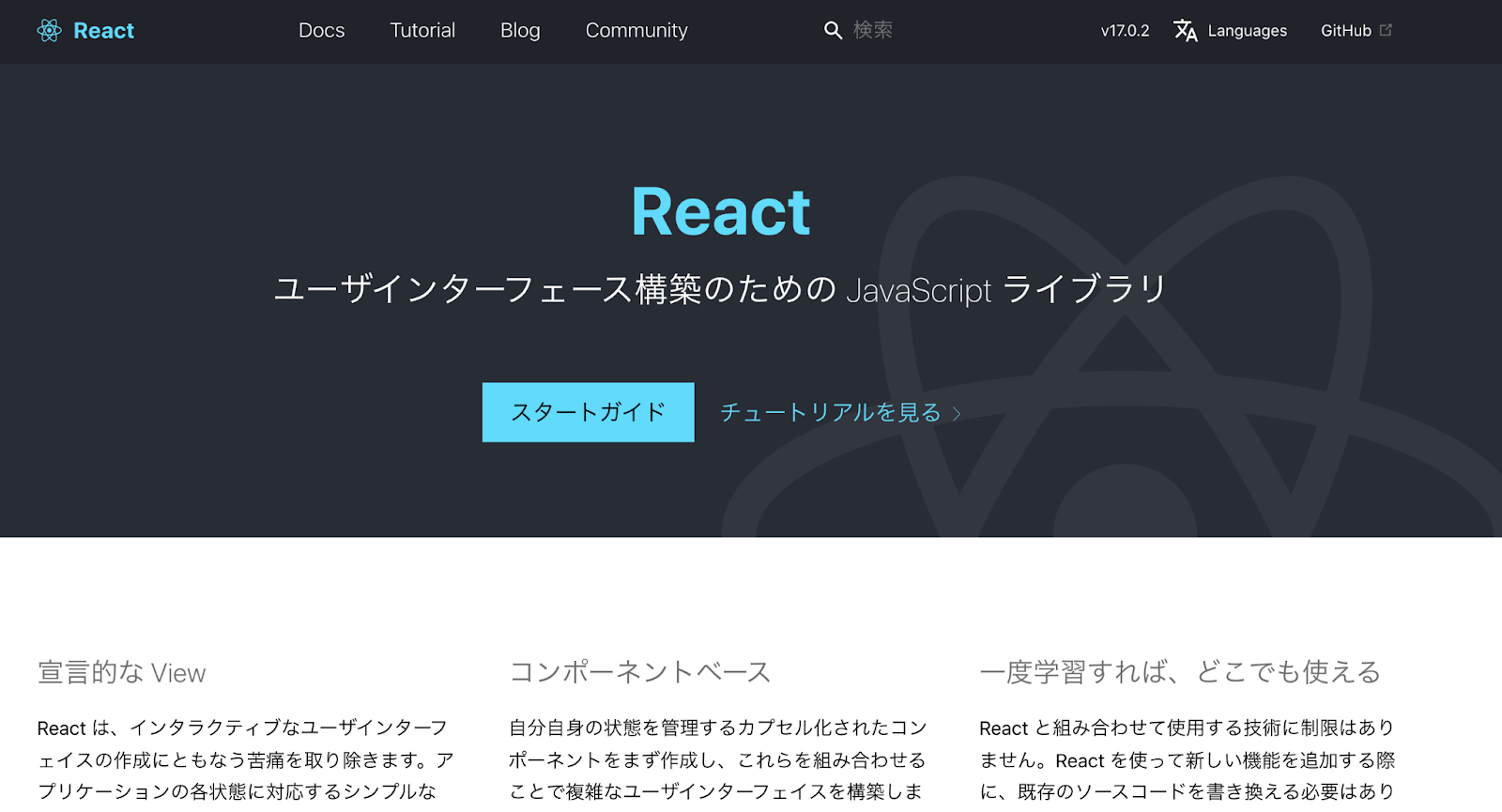Click paragraph starting 自分自身の状態を管理する
The height and width of the screenshot is (812, 1502).
(x=718, y=760)
